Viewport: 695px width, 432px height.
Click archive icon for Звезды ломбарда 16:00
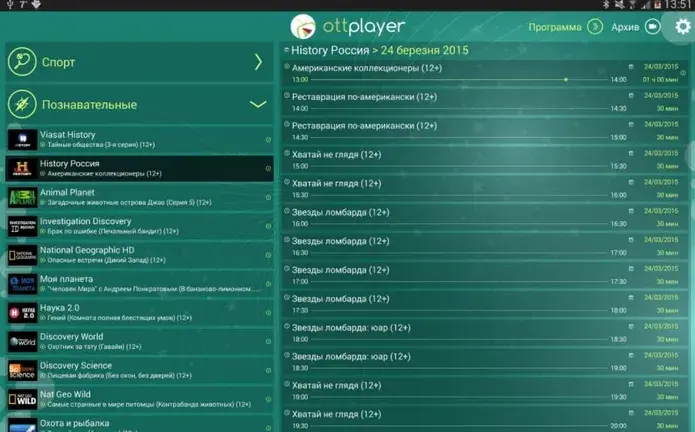tap(631, 211)
